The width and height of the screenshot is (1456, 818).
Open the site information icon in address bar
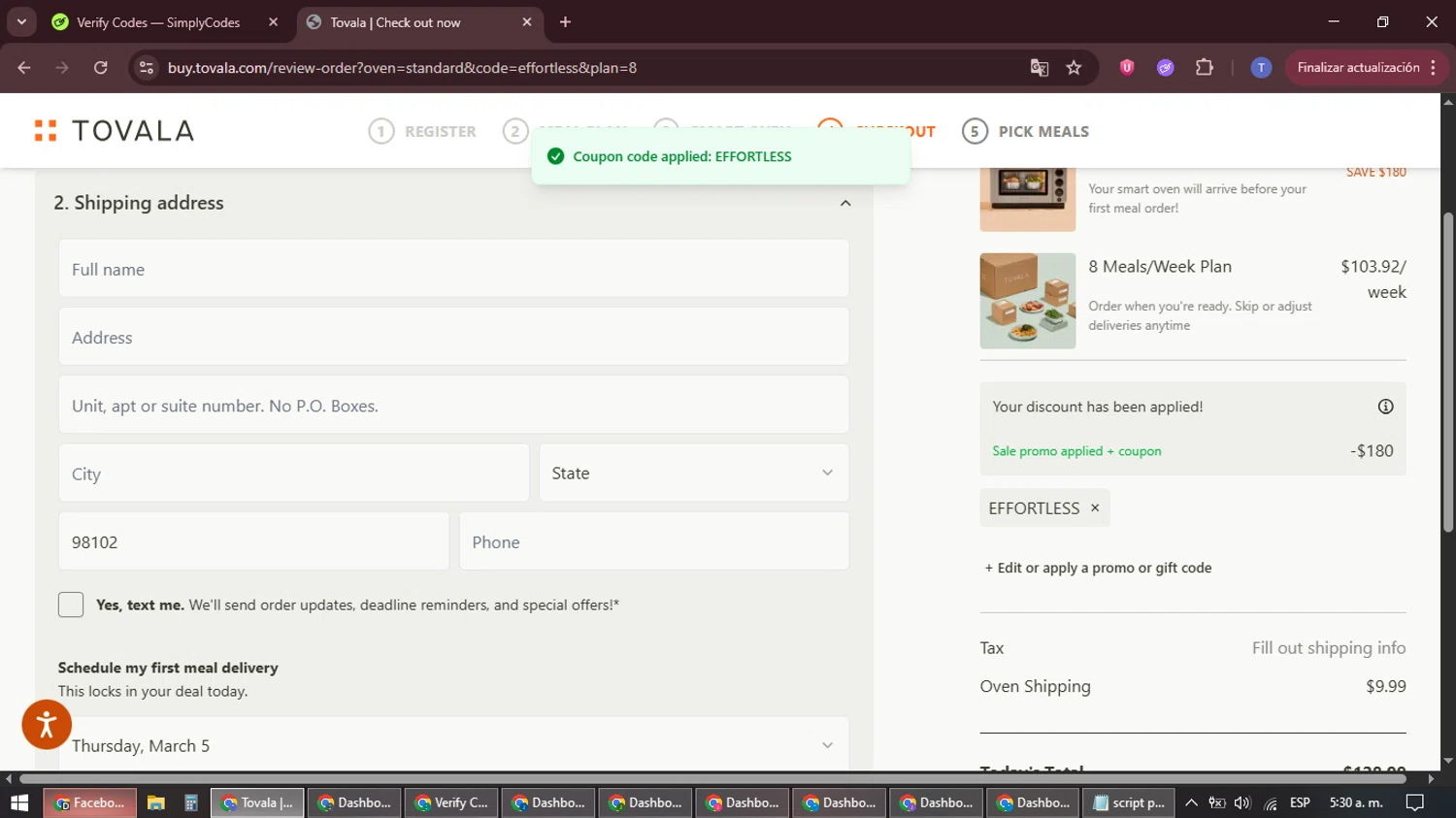pos(147,68)
